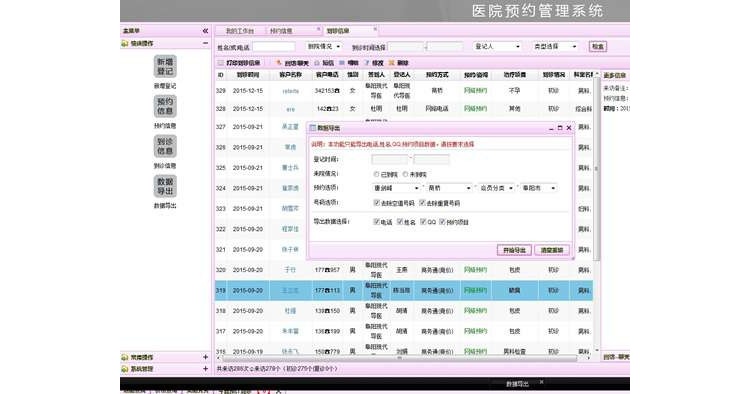Close the 预约信息 tab with its X
Image resolution: width=750 pixels, height=394 pixels.
coord(319,30)
